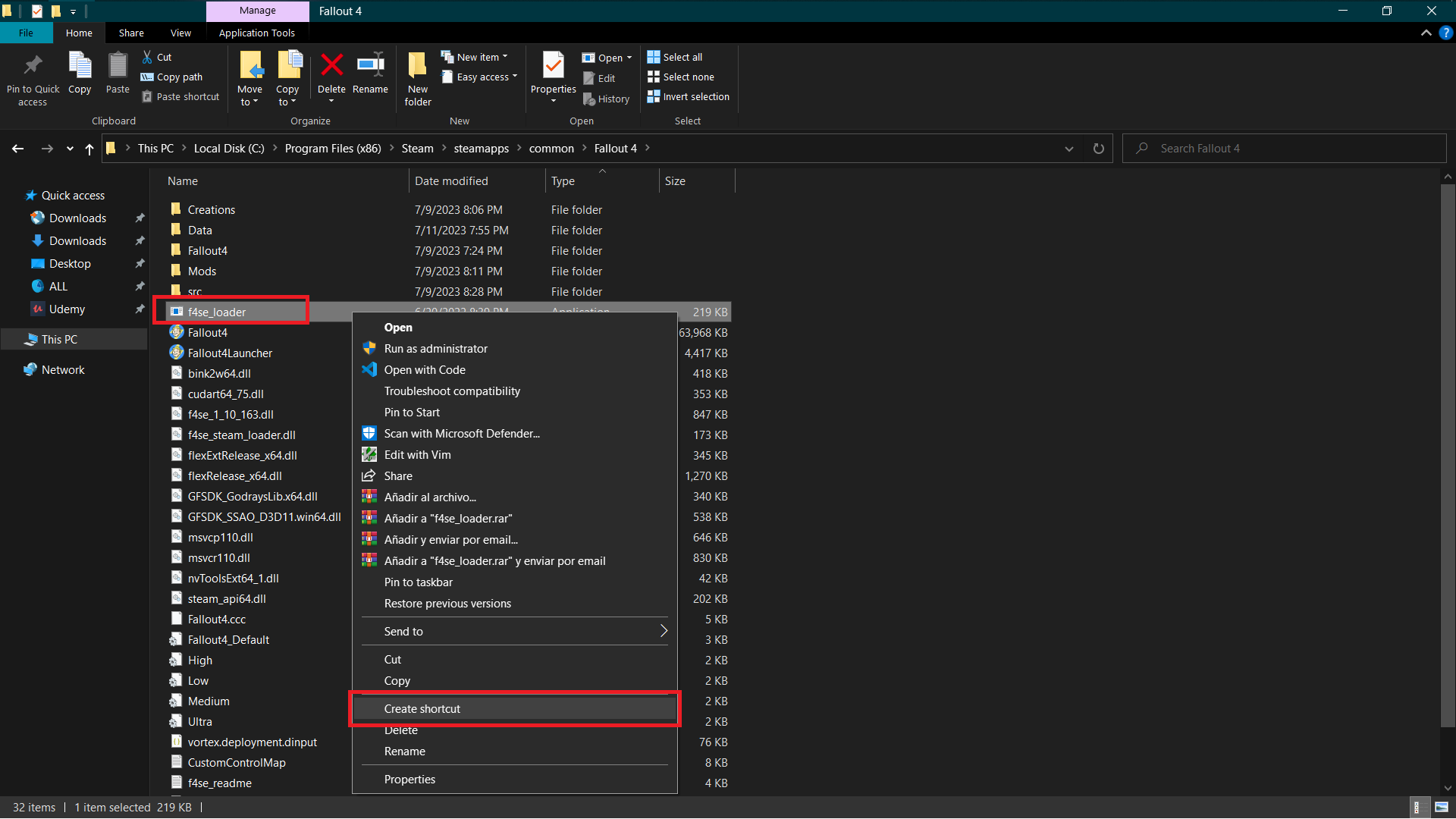Click the refresh address bar icon

1098,149
